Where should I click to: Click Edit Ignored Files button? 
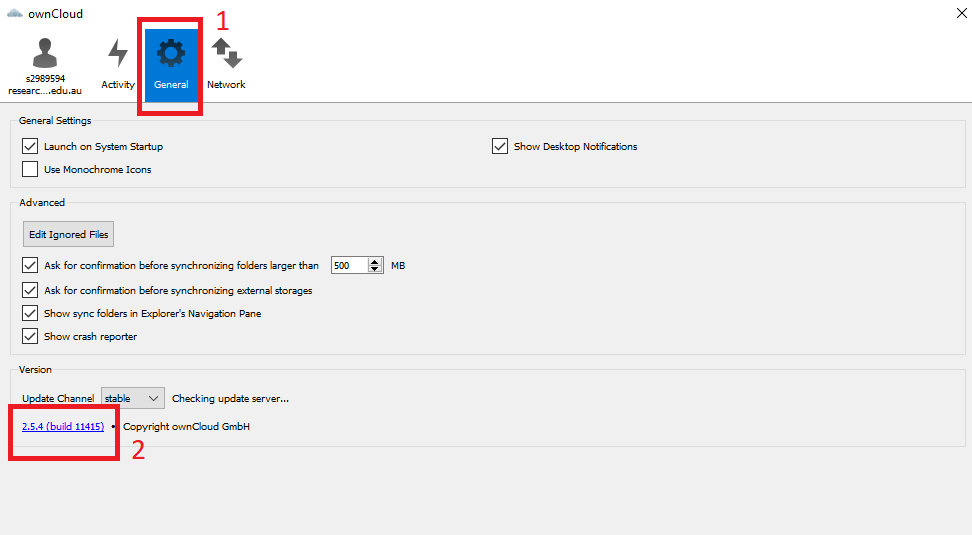click(68, 234)
